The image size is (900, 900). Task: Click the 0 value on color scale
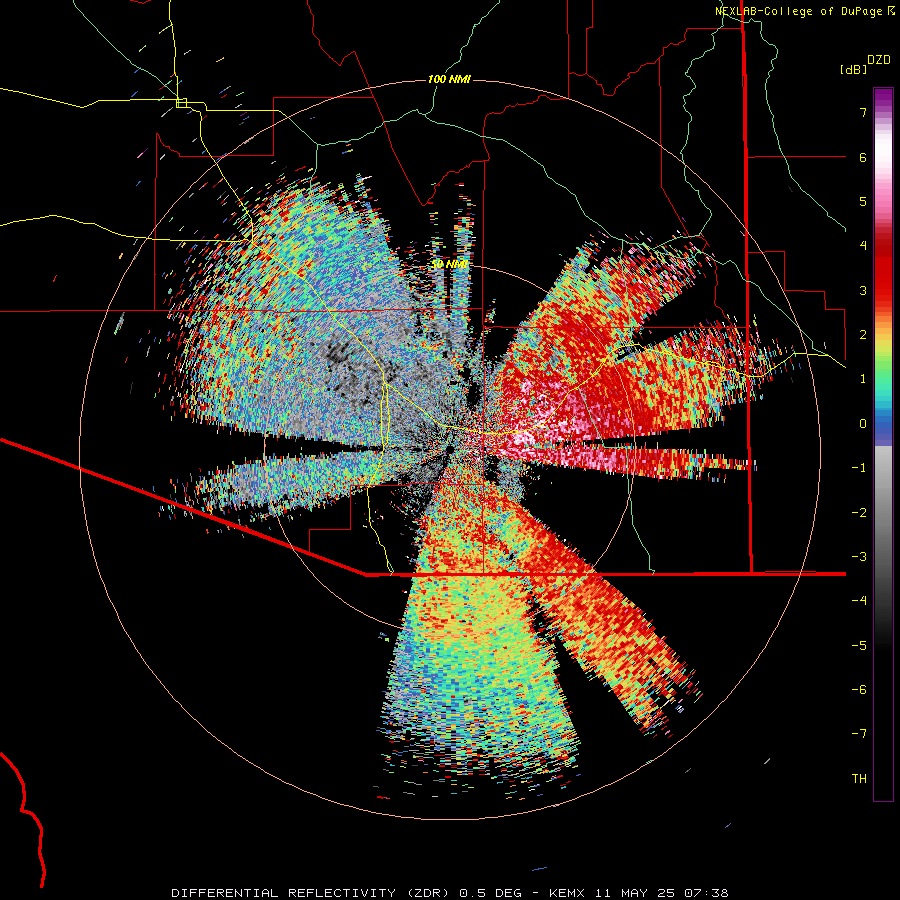[x=863, y=424]
